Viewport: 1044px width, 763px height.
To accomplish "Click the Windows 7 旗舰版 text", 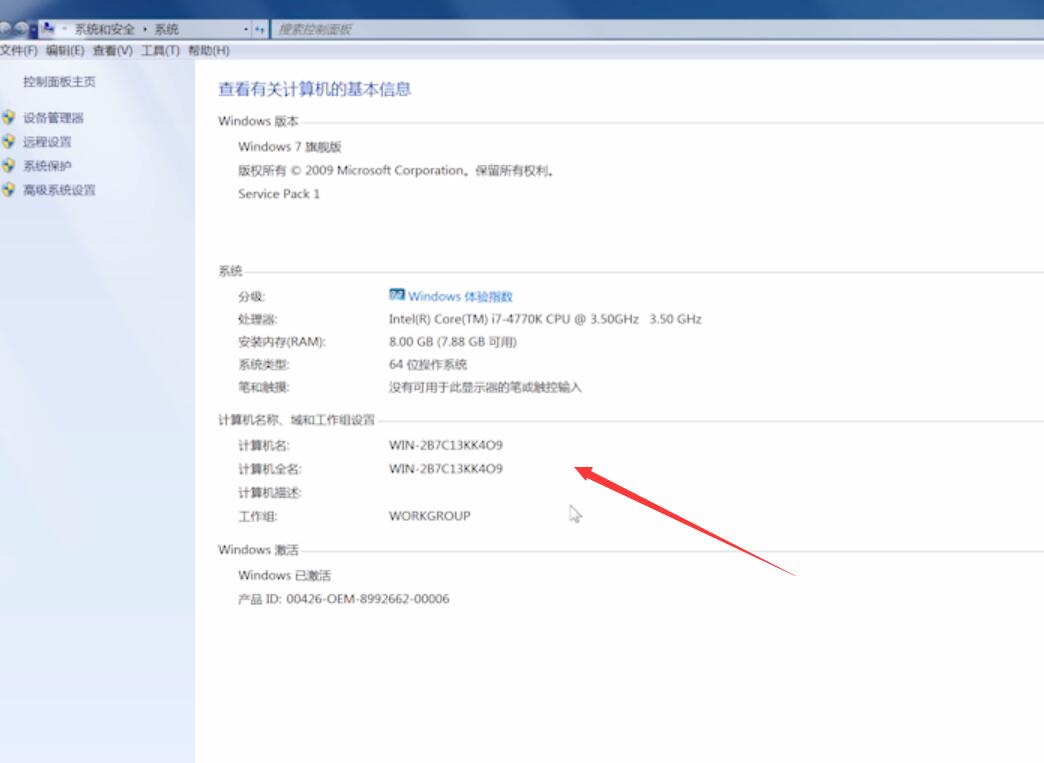I will [290, 146].
